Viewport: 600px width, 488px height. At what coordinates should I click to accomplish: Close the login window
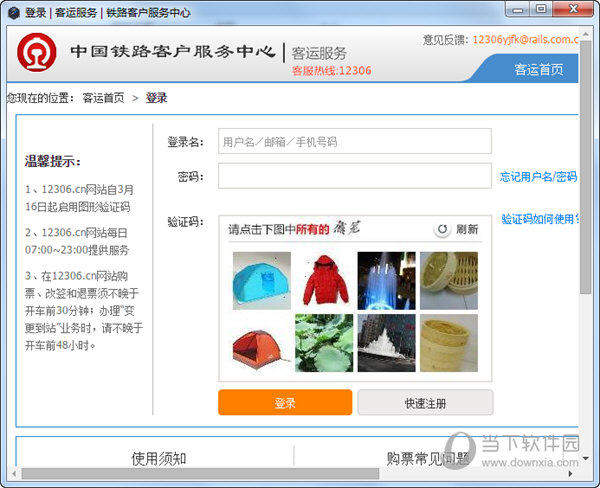573,10
